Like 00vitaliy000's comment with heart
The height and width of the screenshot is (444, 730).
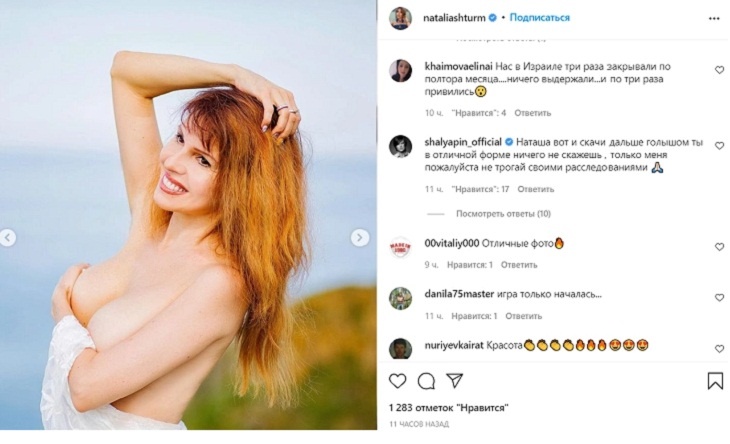coord(719,243)
